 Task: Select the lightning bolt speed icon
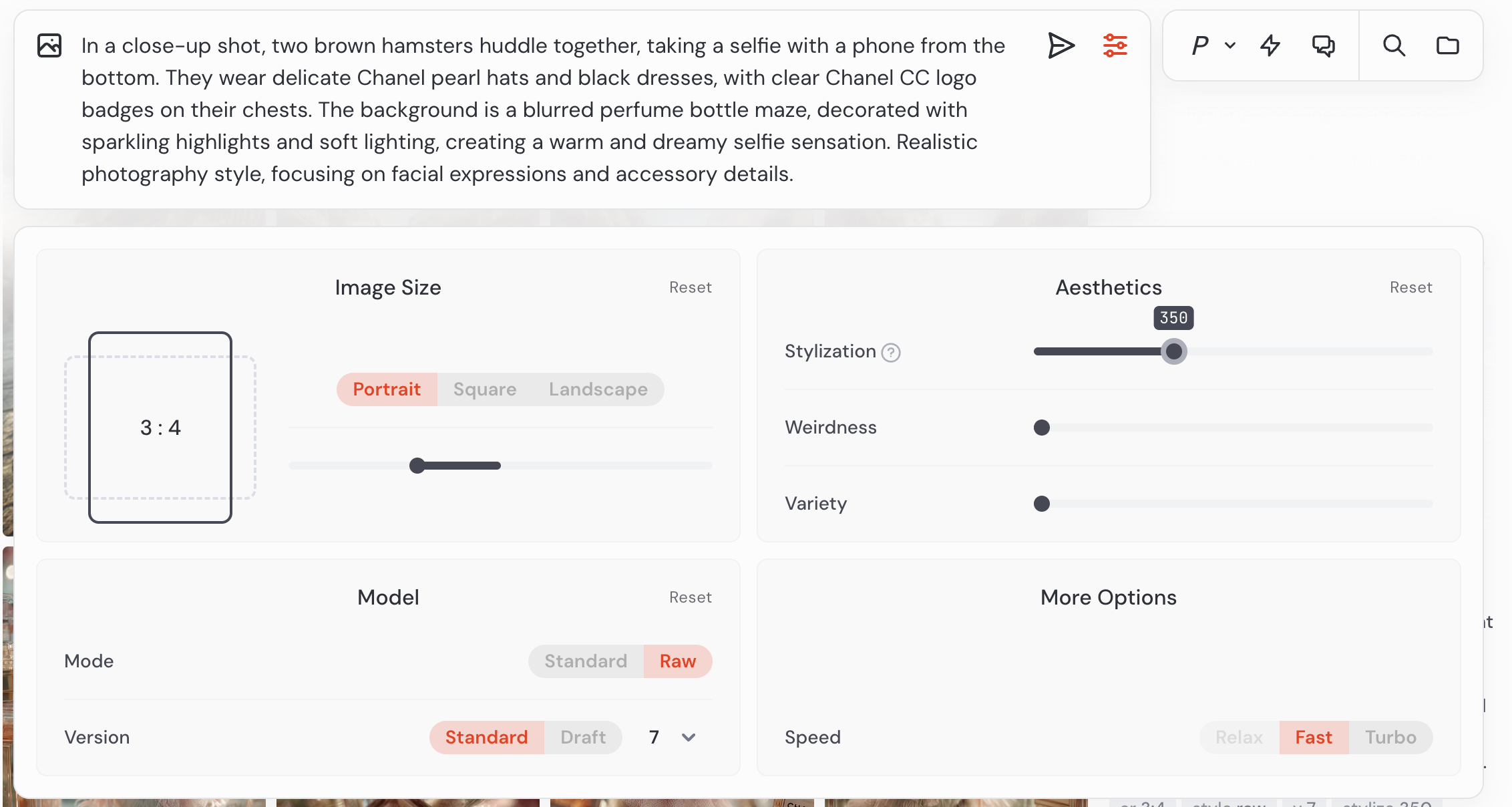[x=1271, y=45]
